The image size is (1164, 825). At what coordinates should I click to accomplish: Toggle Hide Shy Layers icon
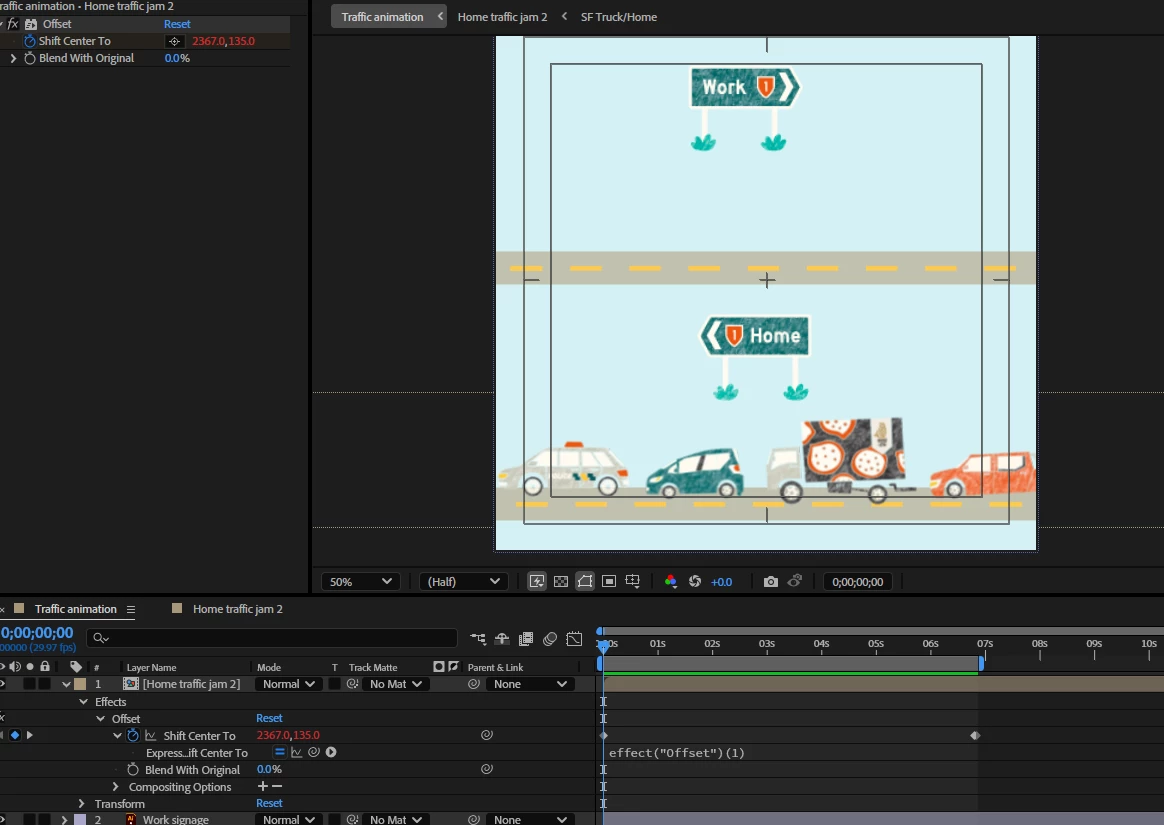(x=502, y=639)
